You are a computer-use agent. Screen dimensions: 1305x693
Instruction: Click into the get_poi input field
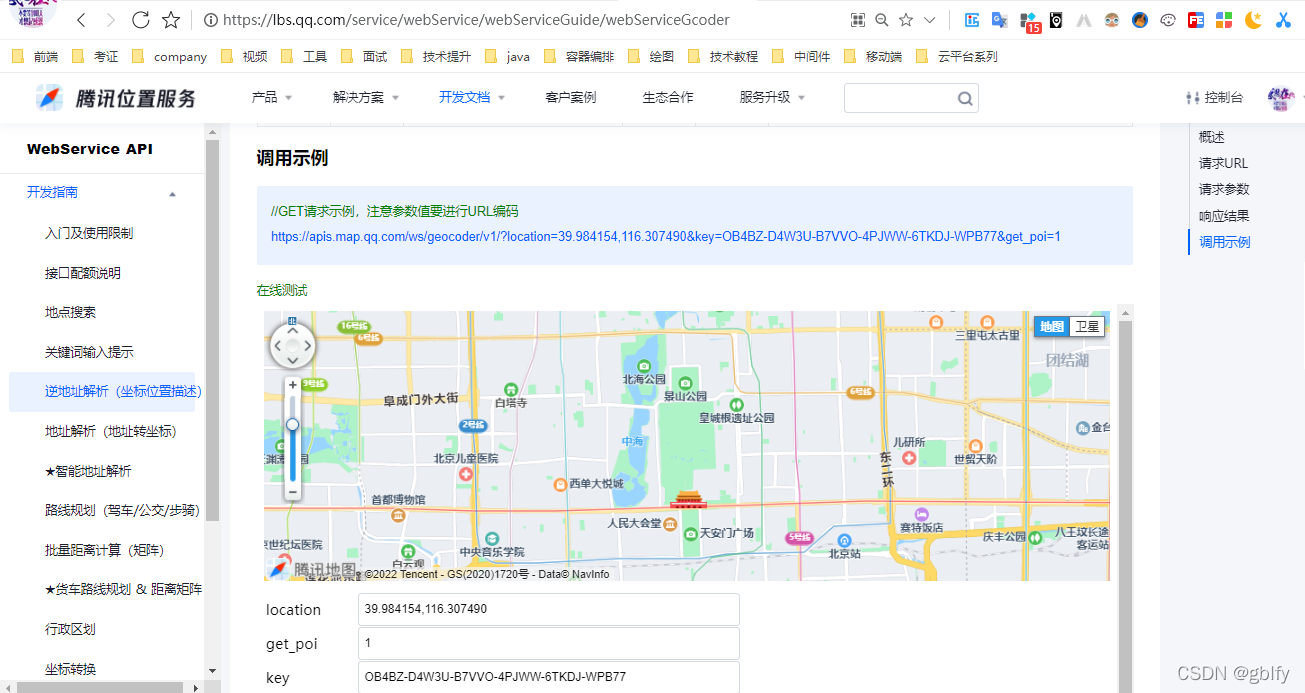[x=548, y=643]
